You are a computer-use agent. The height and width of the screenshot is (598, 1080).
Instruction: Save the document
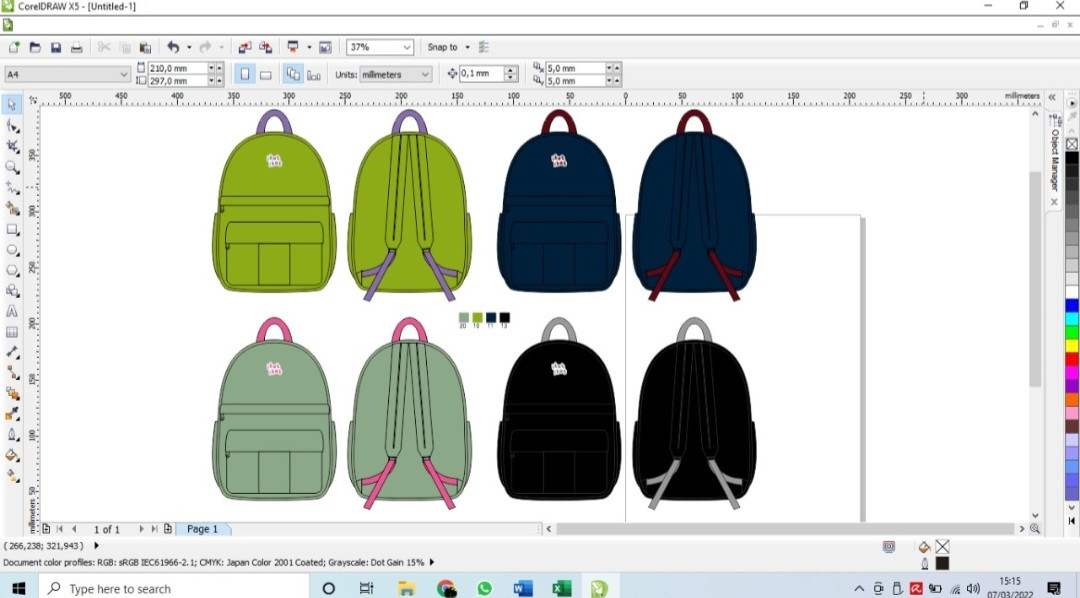[56, 47]
